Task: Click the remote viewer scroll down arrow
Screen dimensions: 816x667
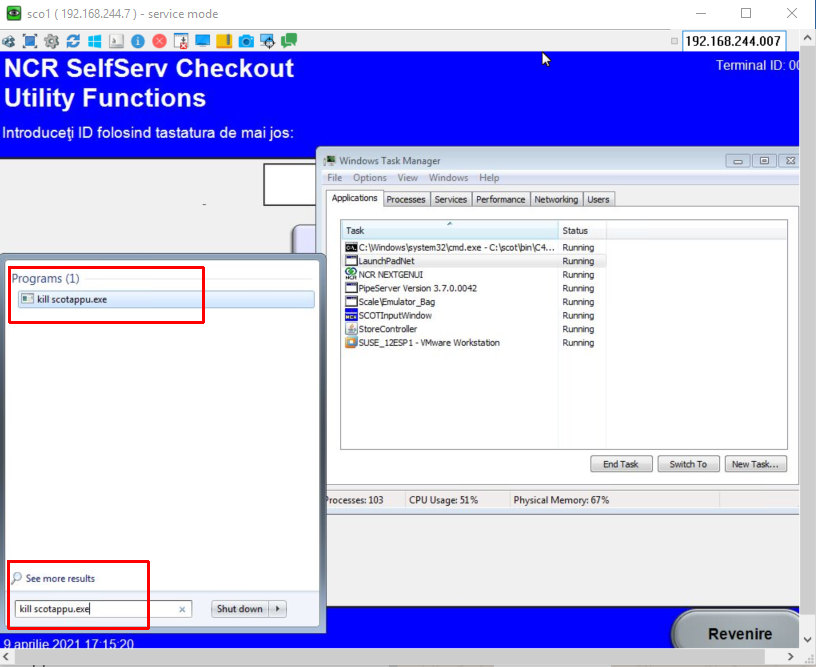Action: click(807, 639)
